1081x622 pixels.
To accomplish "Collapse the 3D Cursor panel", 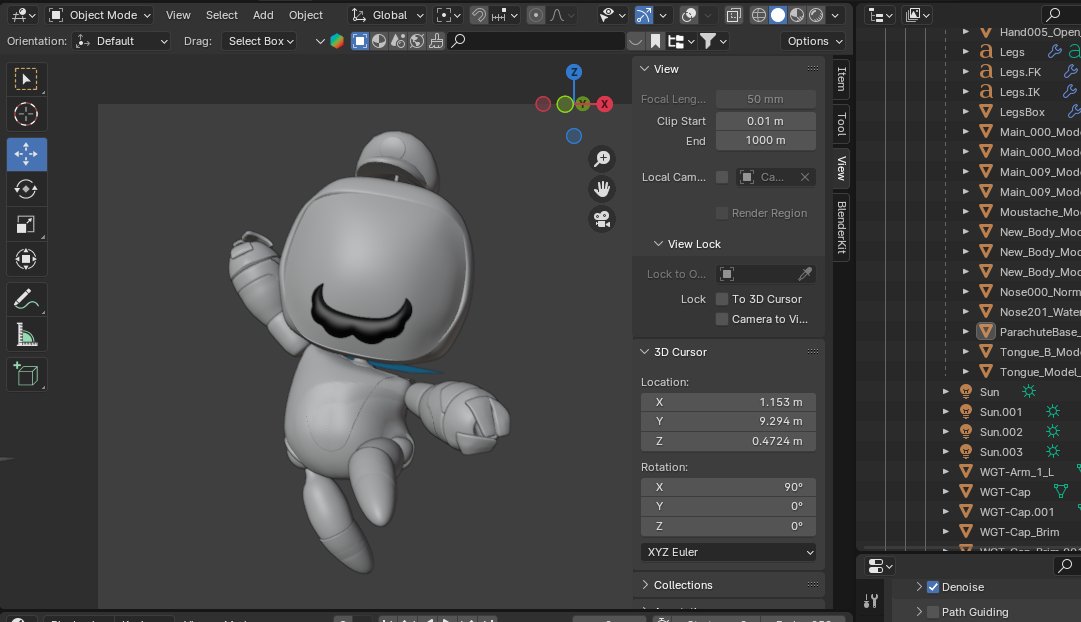I will [645, 352].
